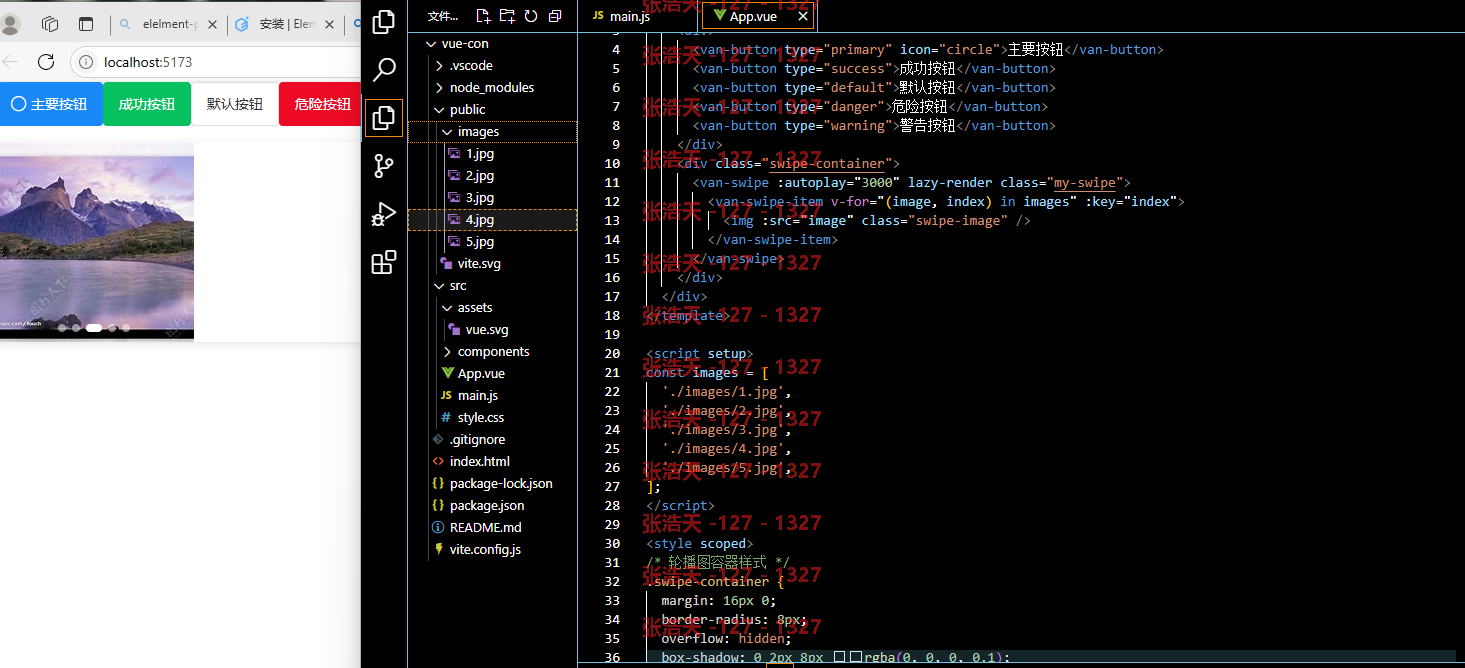The width and height of the screenshot is (1465, 668).
Task: Open 2.jpg in the explorer tree
Action: [480, 176]
